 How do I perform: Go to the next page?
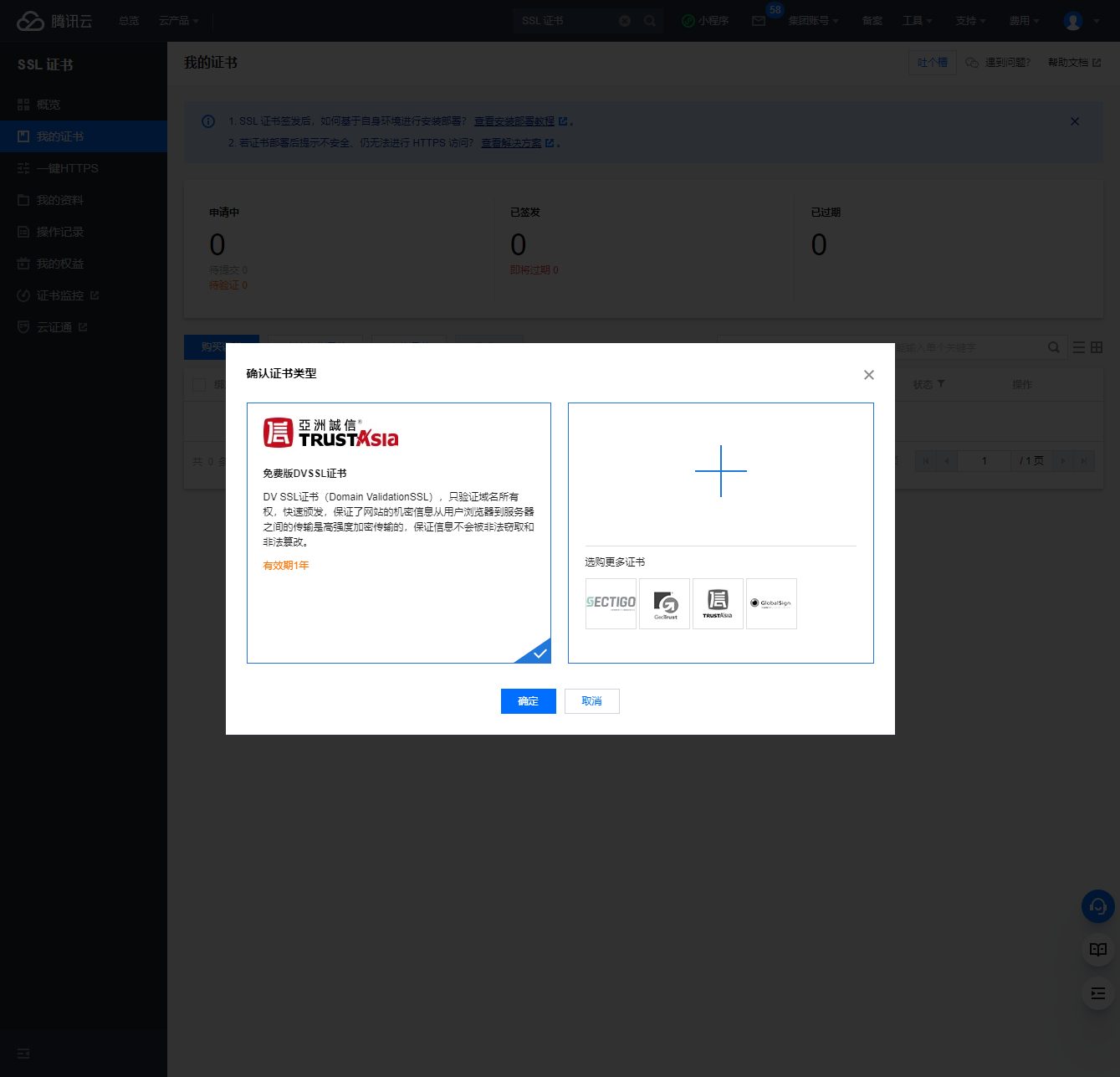click(x=1064, y=461)
